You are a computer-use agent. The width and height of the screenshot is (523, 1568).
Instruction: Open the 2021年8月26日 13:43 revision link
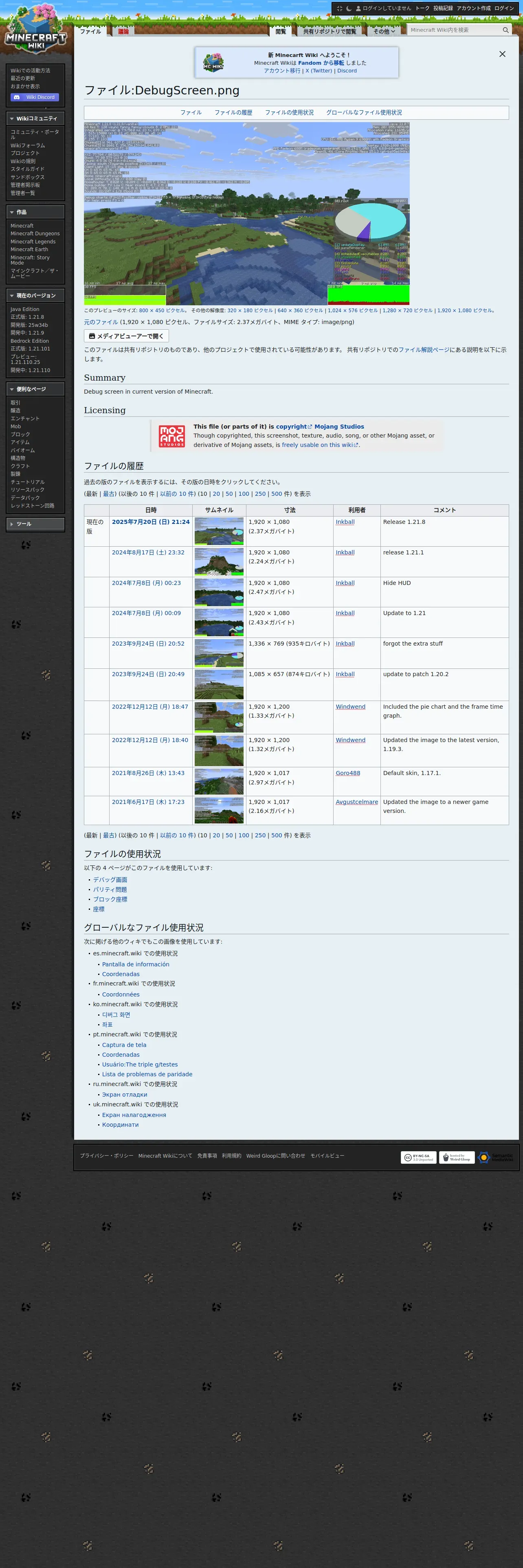click(x=148, y=773)
